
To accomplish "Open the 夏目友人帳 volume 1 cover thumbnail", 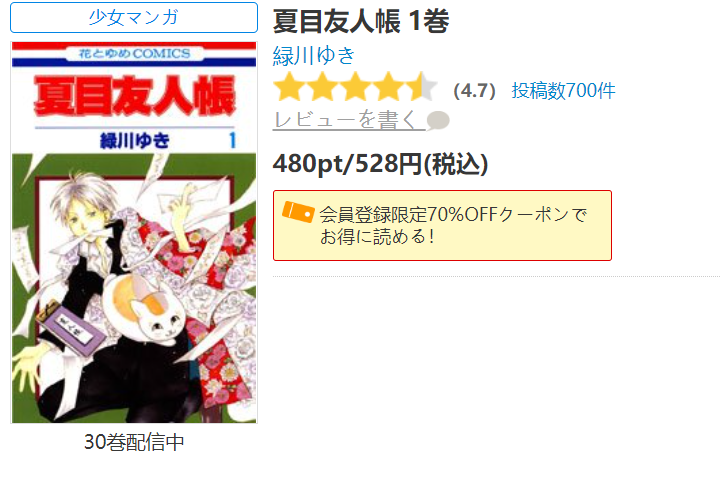I will coord(134,232).
